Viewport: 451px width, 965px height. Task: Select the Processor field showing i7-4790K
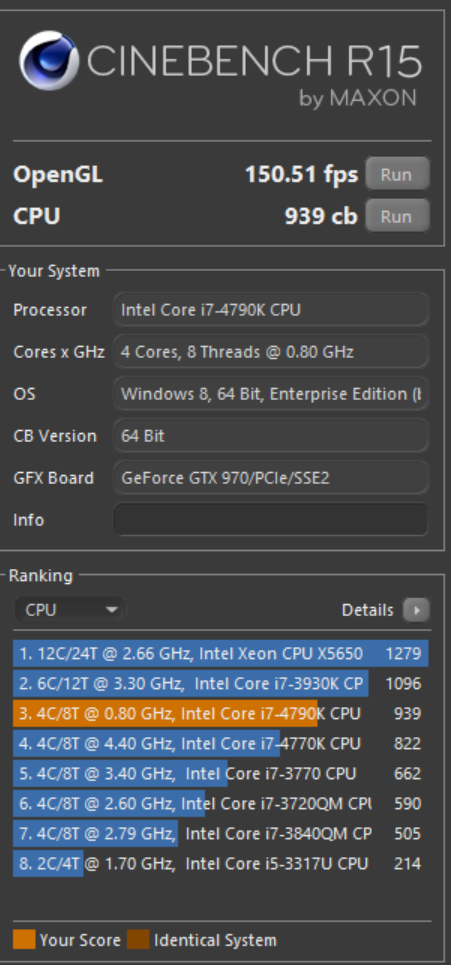click(271, 310)
